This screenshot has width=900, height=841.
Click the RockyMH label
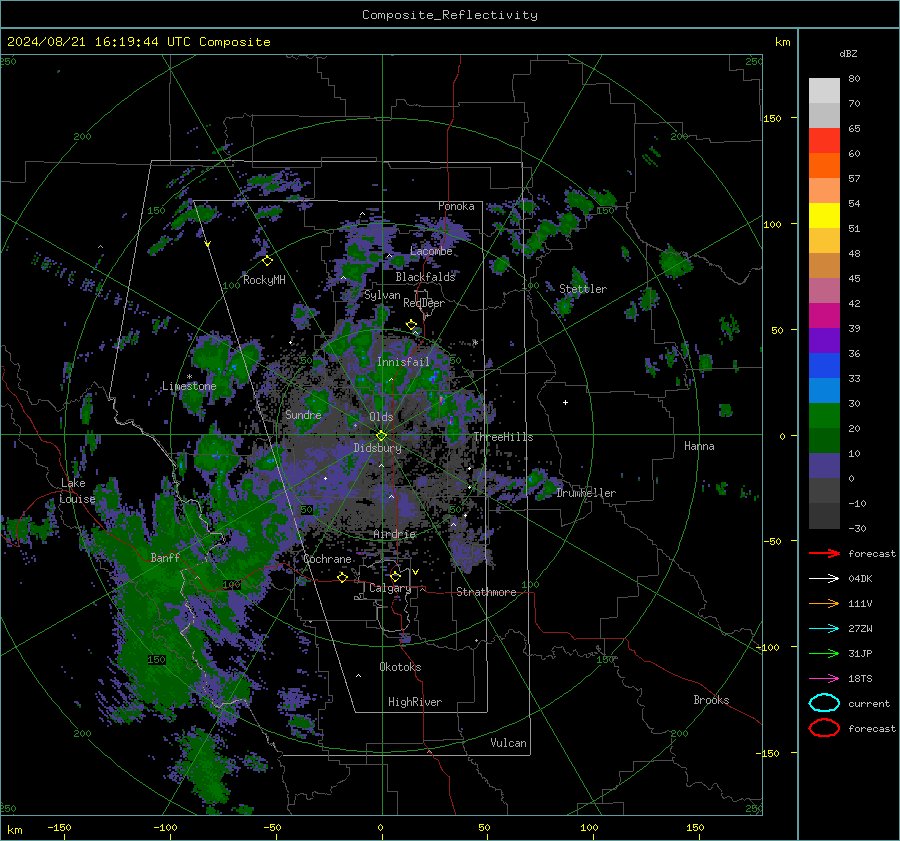pyautogui.click(x=264, y=280)
